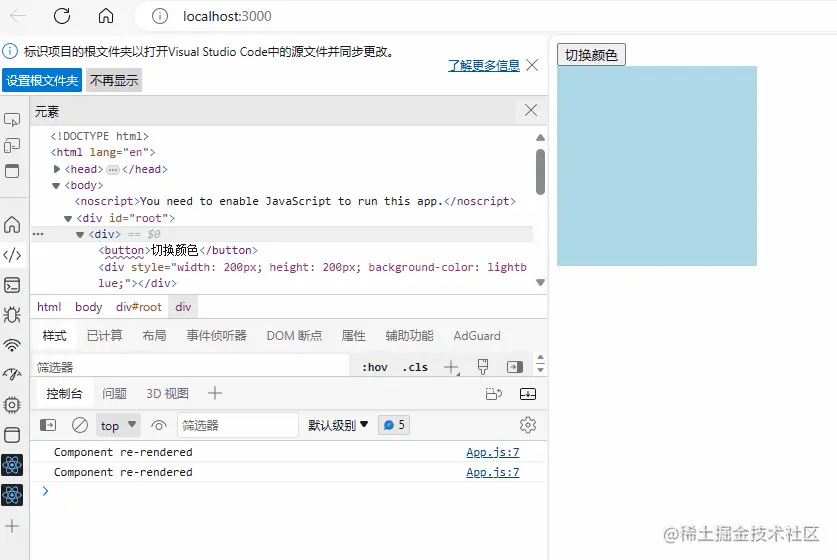
Task: Select the button element line in DOM tree
Action: tap(178, 250)
